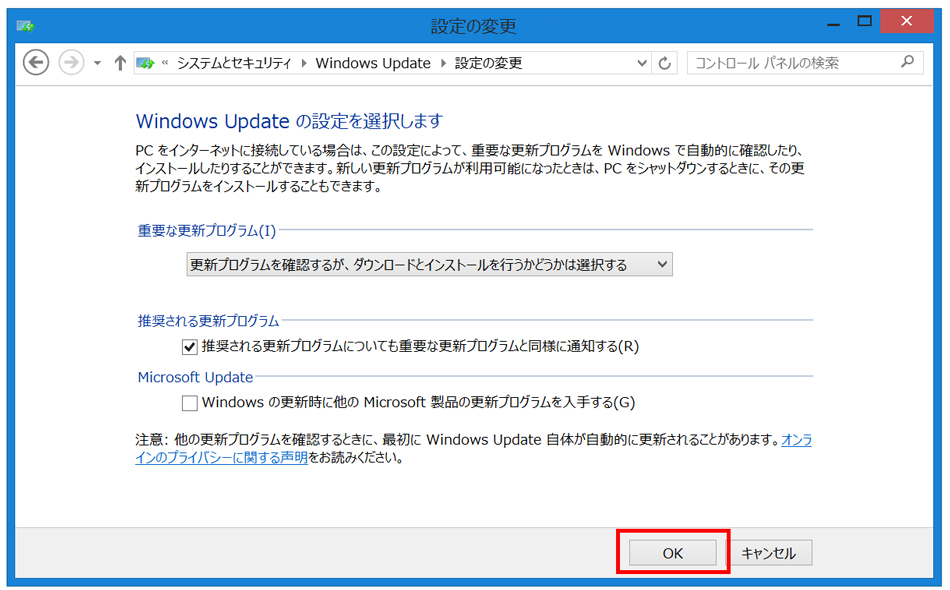Maximize the 設定の変更 window
The width and height of the screenshot is (950, 590).
click(865, 22)
